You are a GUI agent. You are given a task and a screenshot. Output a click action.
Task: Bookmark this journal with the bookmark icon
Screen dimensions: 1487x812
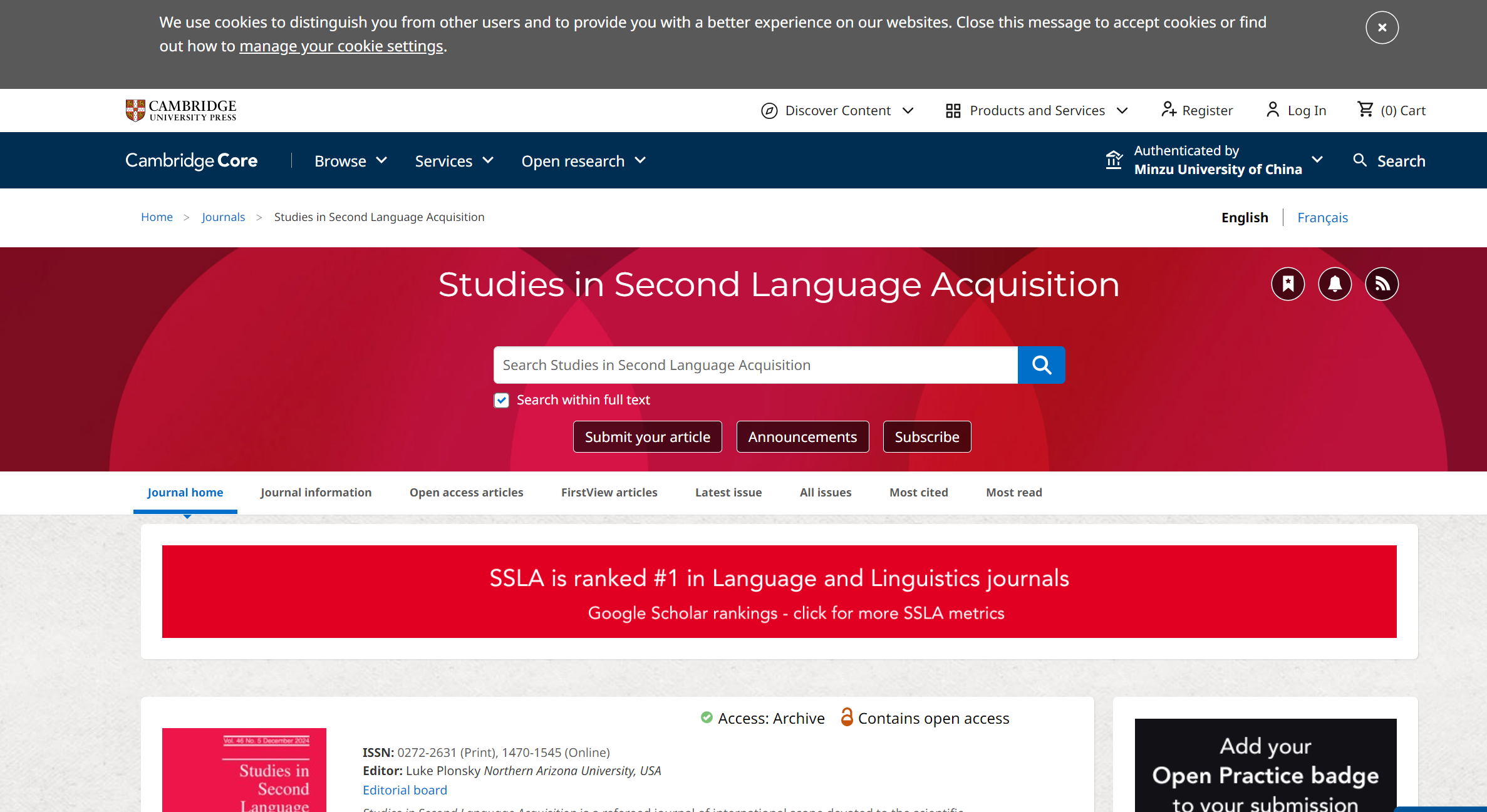click(x=1288, y=284)
